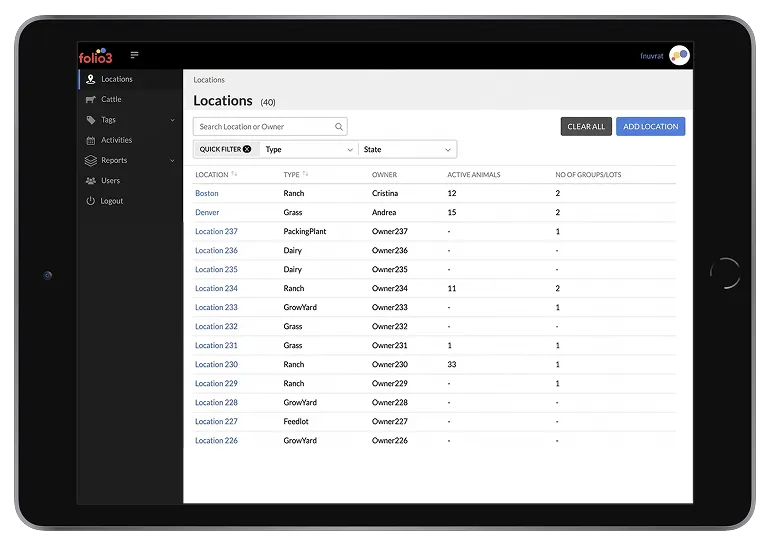Focus the Search Location or Owner field
Image resolution: width=772 pixels, height=546 pixels.
[x=270, y=127]
